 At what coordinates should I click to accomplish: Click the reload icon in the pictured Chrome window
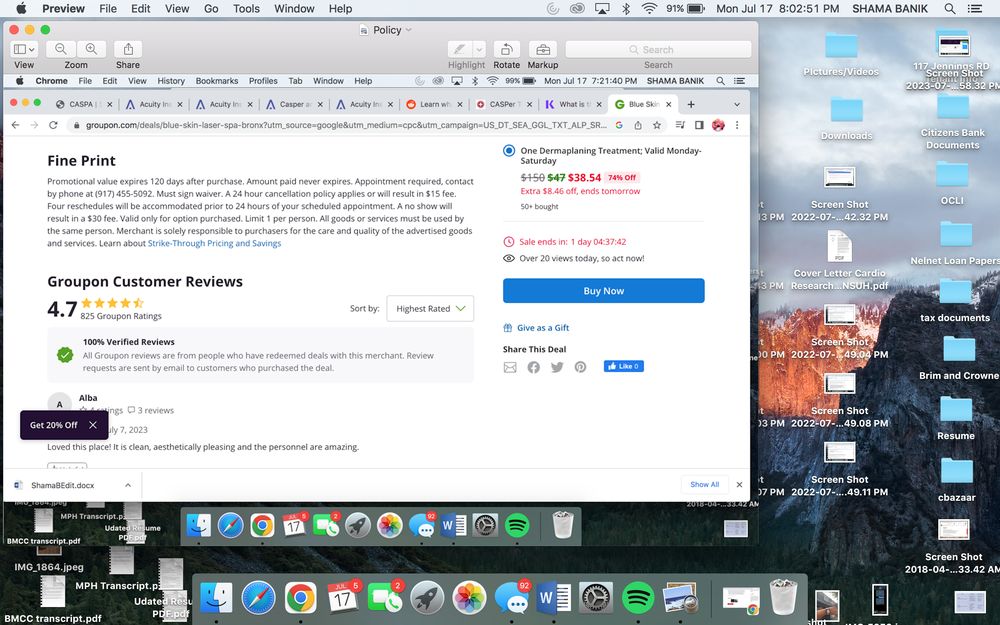(54, 125)
